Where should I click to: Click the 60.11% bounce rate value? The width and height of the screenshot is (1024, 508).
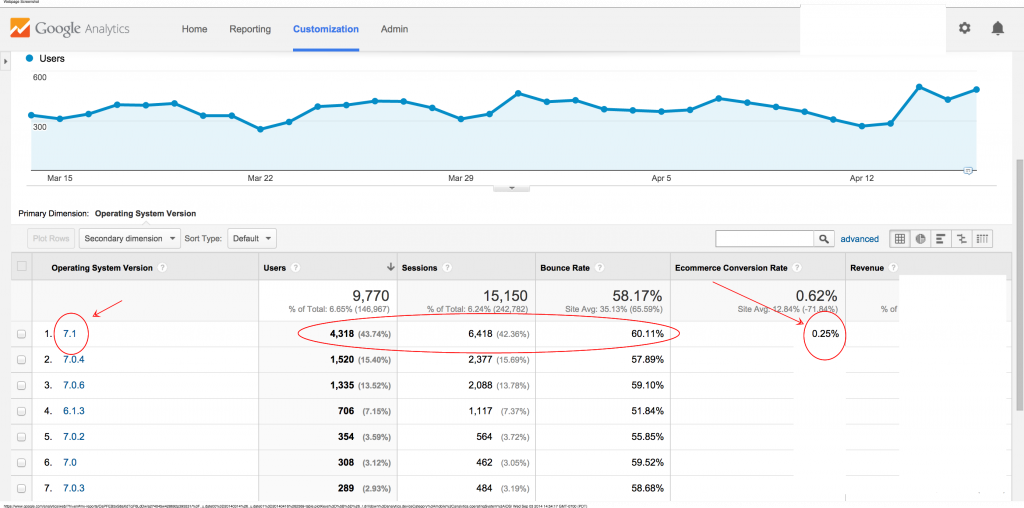[x=648, y=334]
